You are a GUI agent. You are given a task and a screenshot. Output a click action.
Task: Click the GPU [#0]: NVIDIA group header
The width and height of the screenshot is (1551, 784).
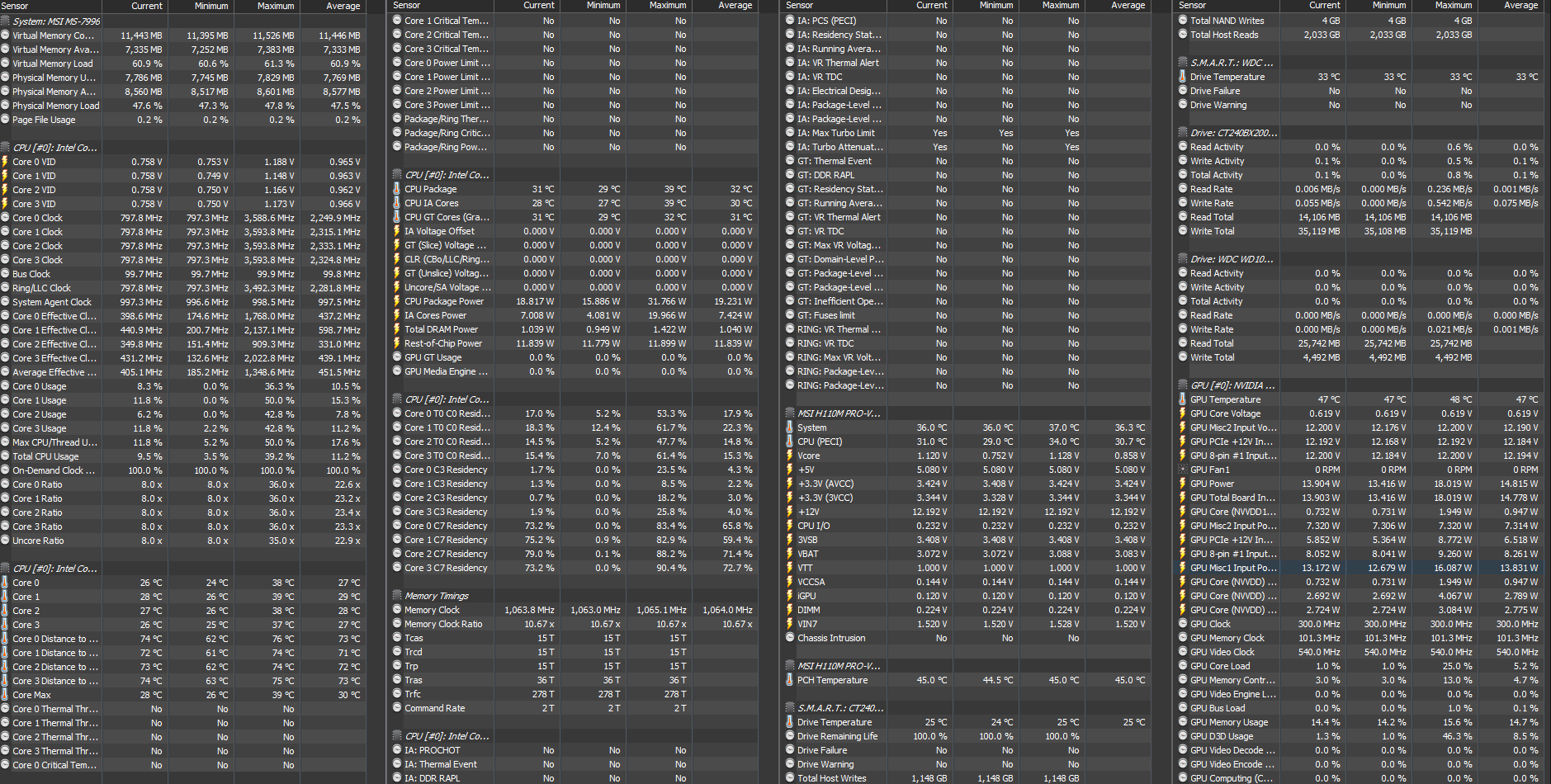(x=1361, y=385)
